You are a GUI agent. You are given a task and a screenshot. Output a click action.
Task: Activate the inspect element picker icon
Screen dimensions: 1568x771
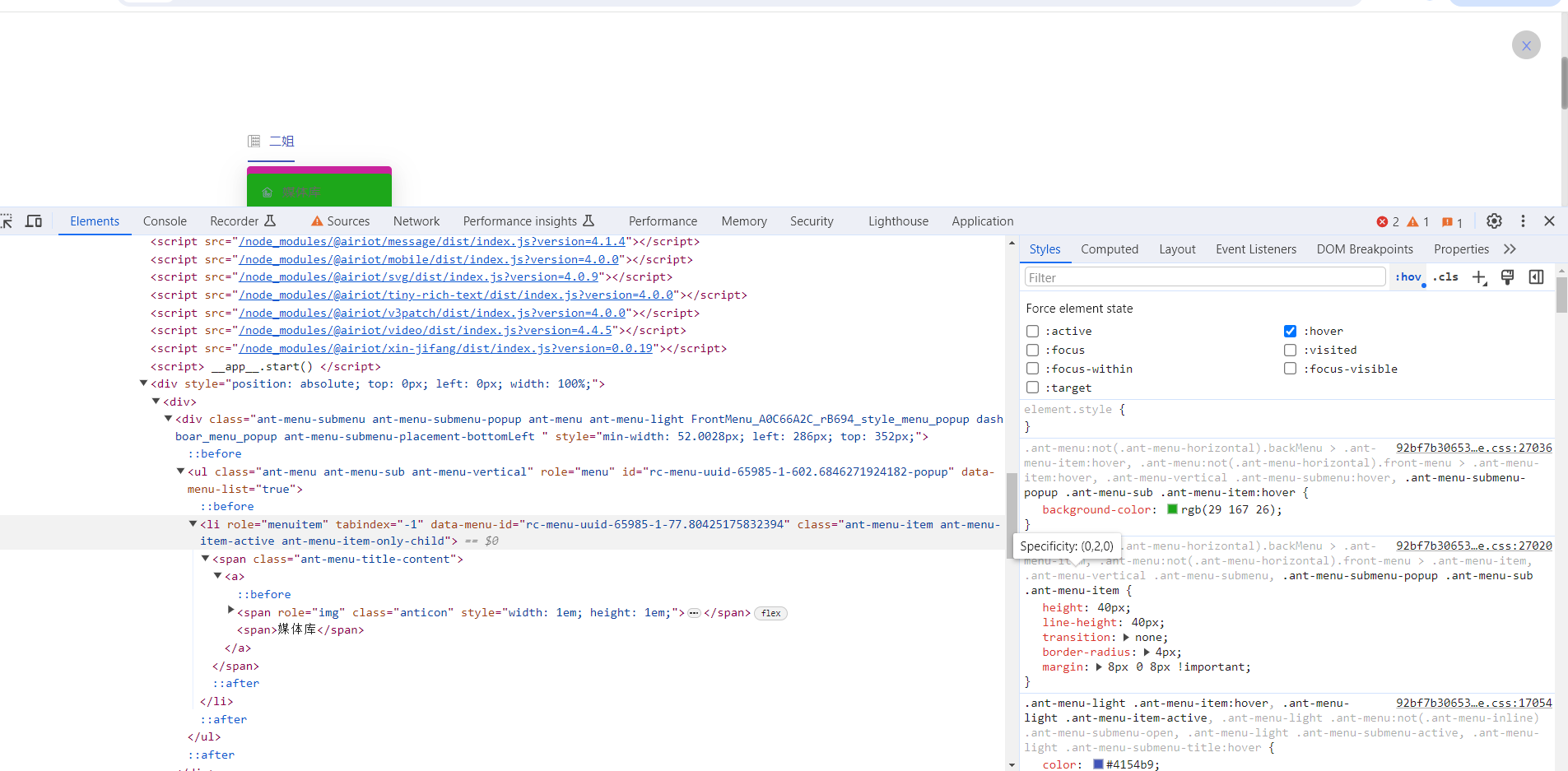click(x=7, y=221)
